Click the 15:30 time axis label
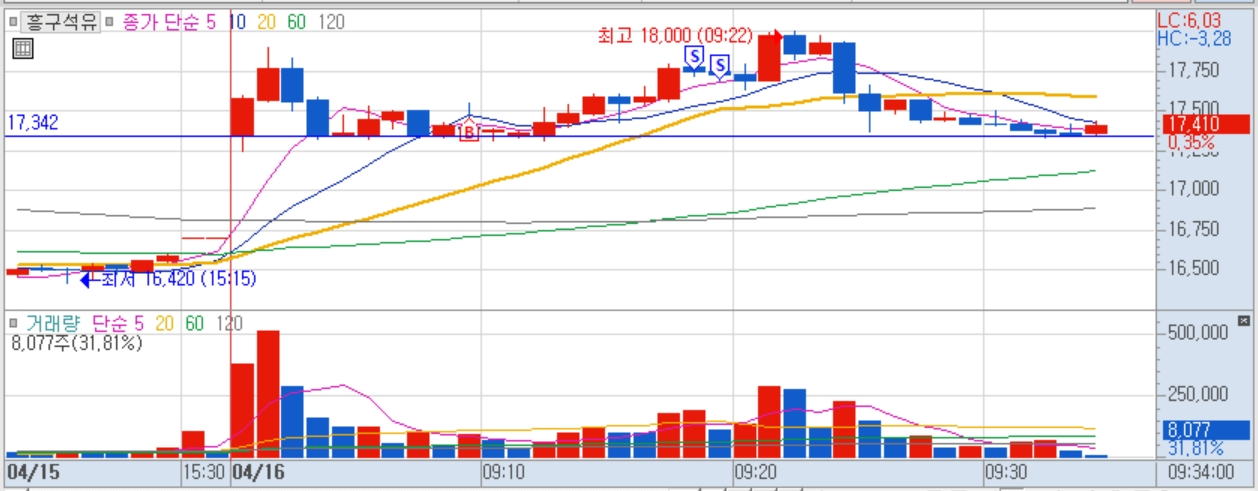This screenshot has height=491, width=1258. [x=203, y=470]
